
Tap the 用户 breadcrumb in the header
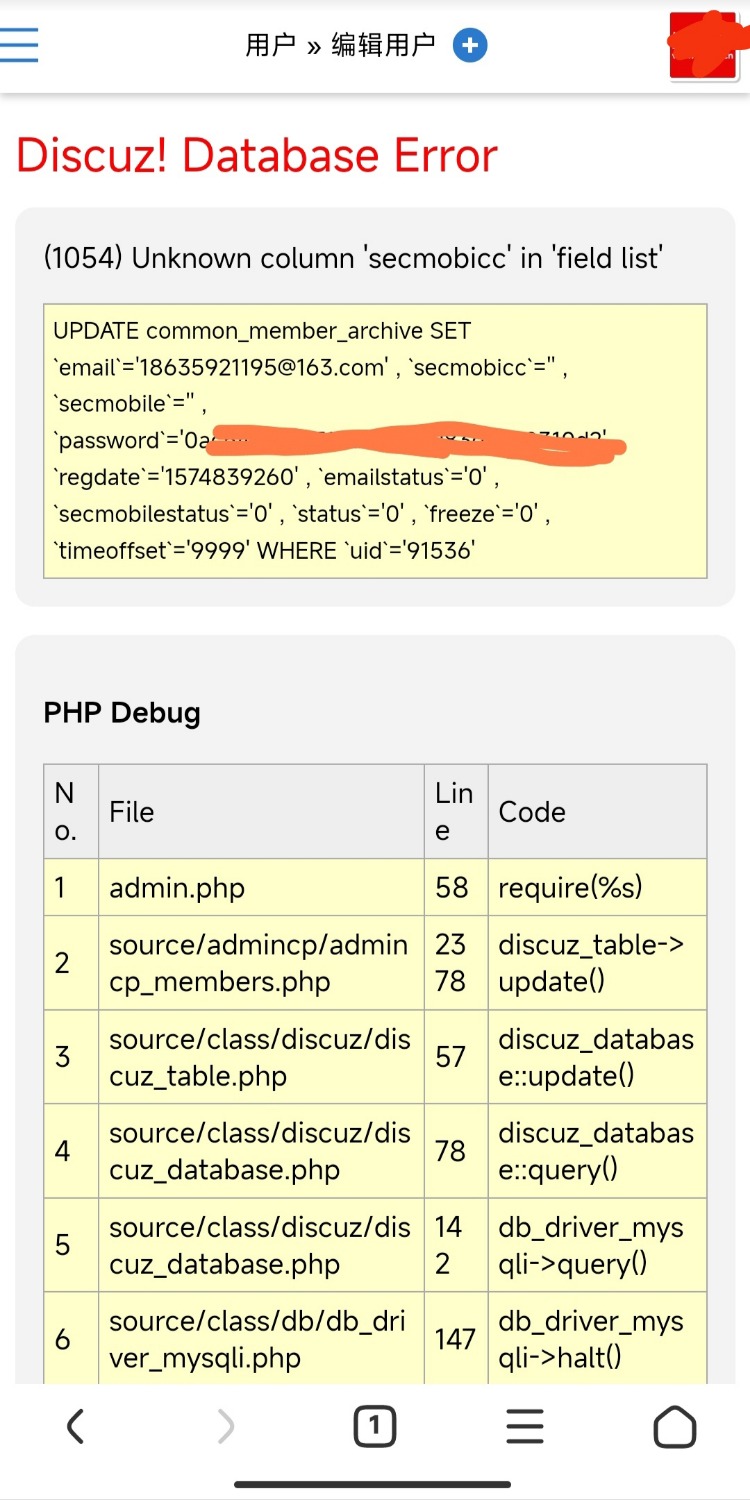tap(270, 45)
